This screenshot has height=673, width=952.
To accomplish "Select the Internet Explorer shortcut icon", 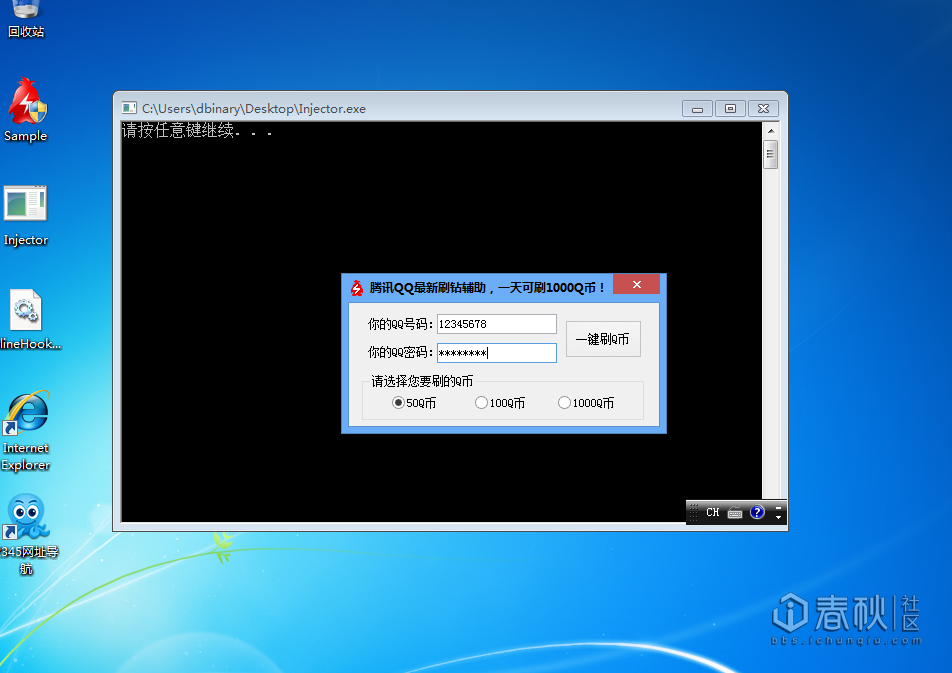I will click(x=26, y=431).
